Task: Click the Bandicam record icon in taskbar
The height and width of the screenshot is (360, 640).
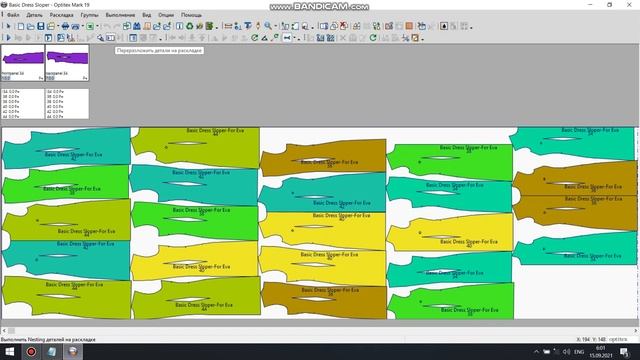Action: [31, 351]
